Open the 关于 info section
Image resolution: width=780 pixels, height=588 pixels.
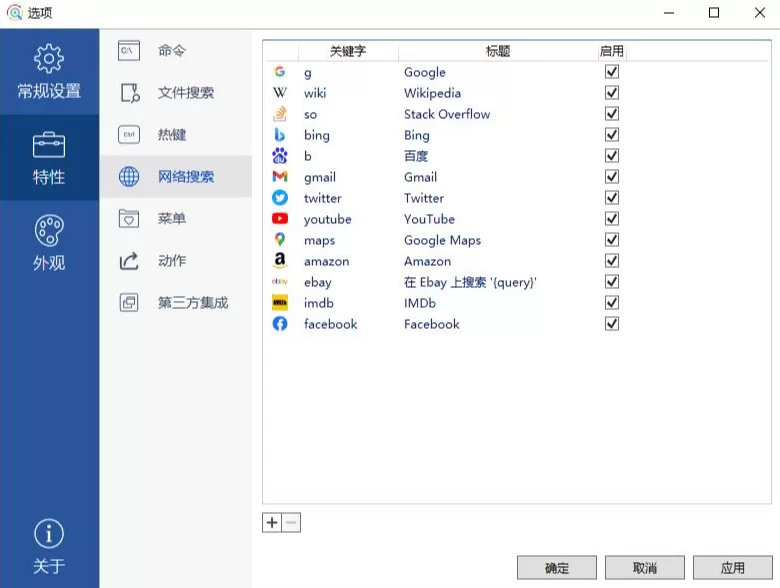(49, 546)
